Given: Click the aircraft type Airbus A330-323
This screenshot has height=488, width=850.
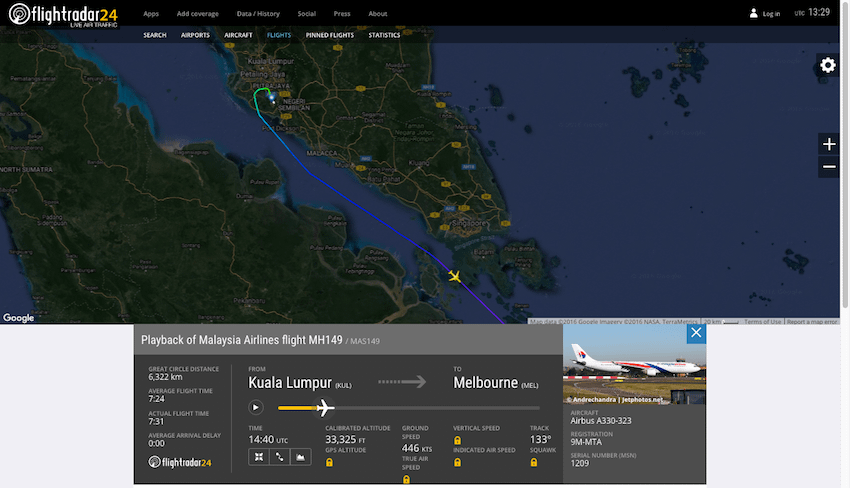Looking at the screenshot, I should click(601, 421).
